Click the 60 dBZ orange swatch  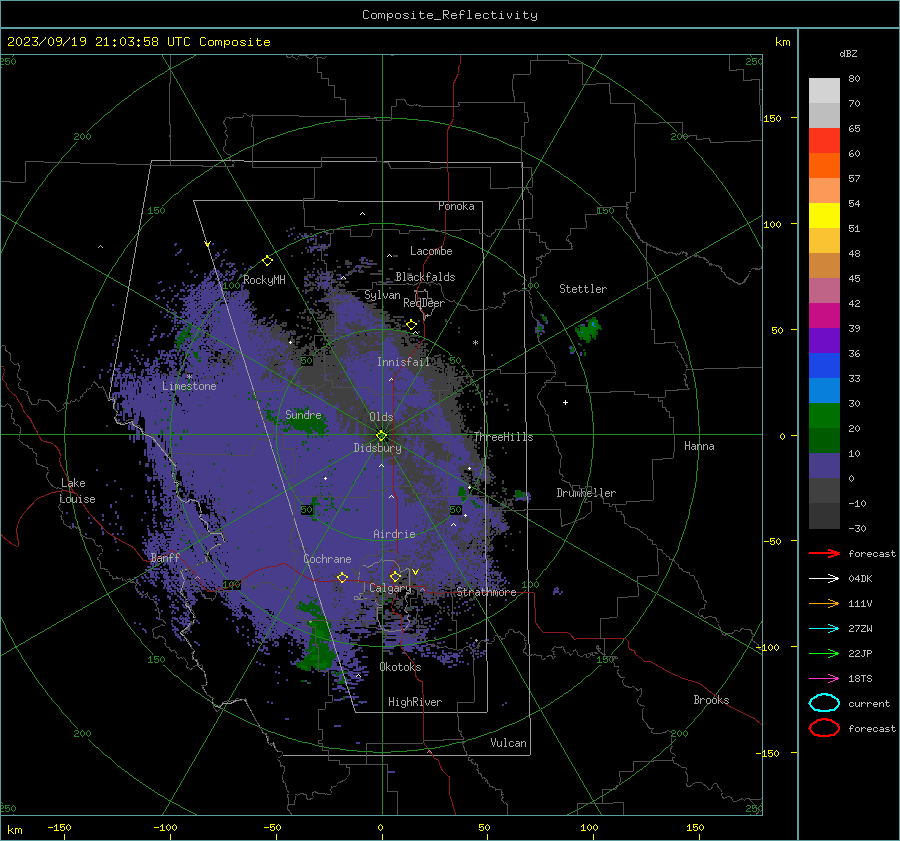click(x=824, y=165)
